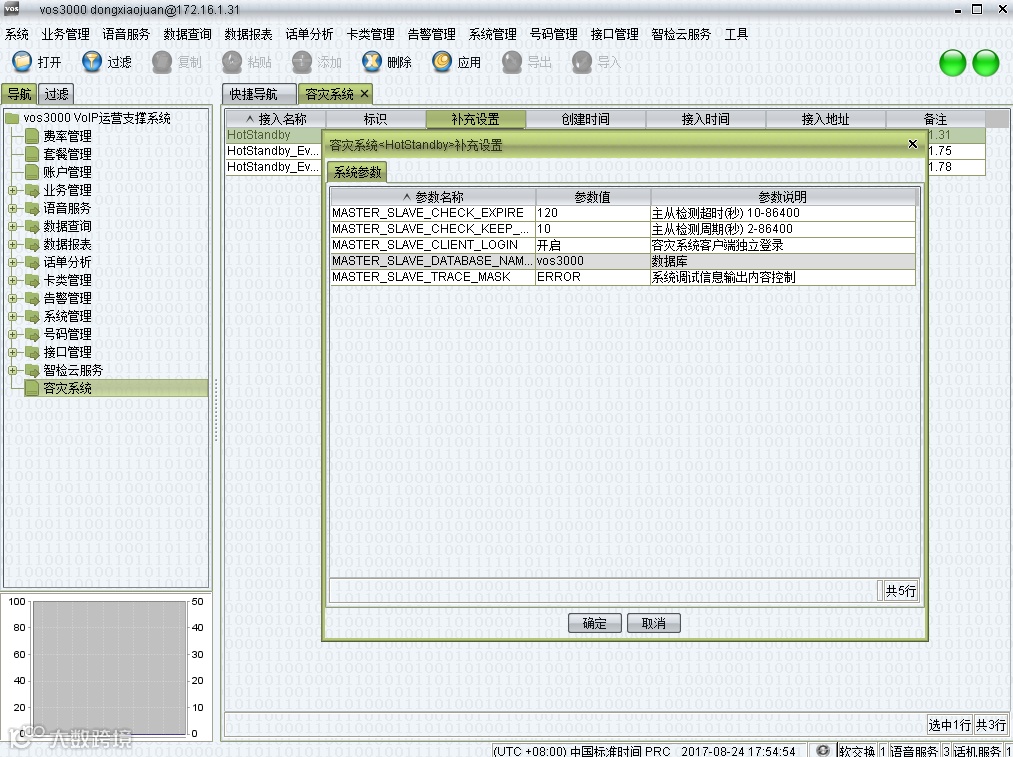Click the 创建时间 column header

[x=585, y=119]
